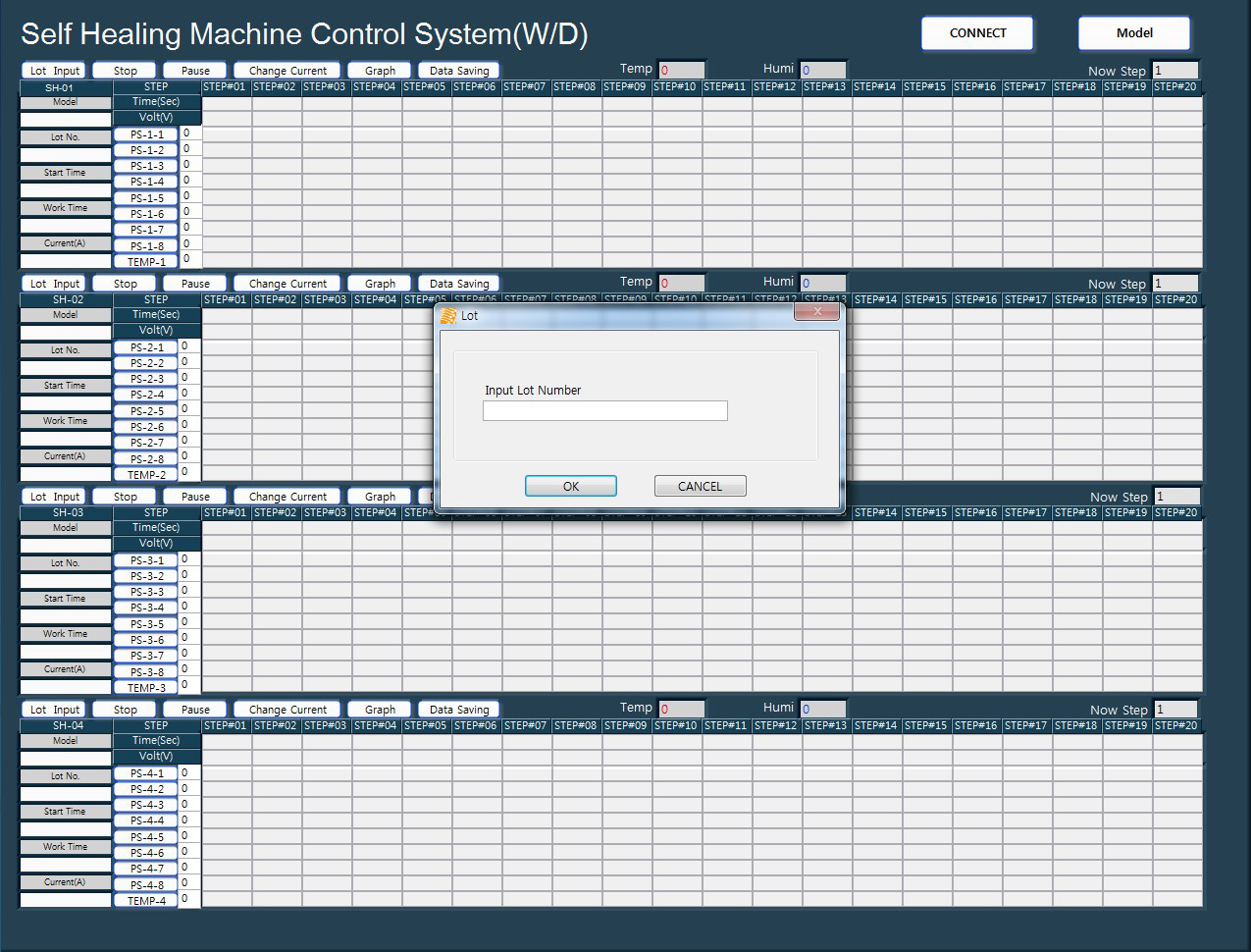The image size is (1251, 952).
Task: Select the PS-3-5 channel button
Action: point(146,624)
